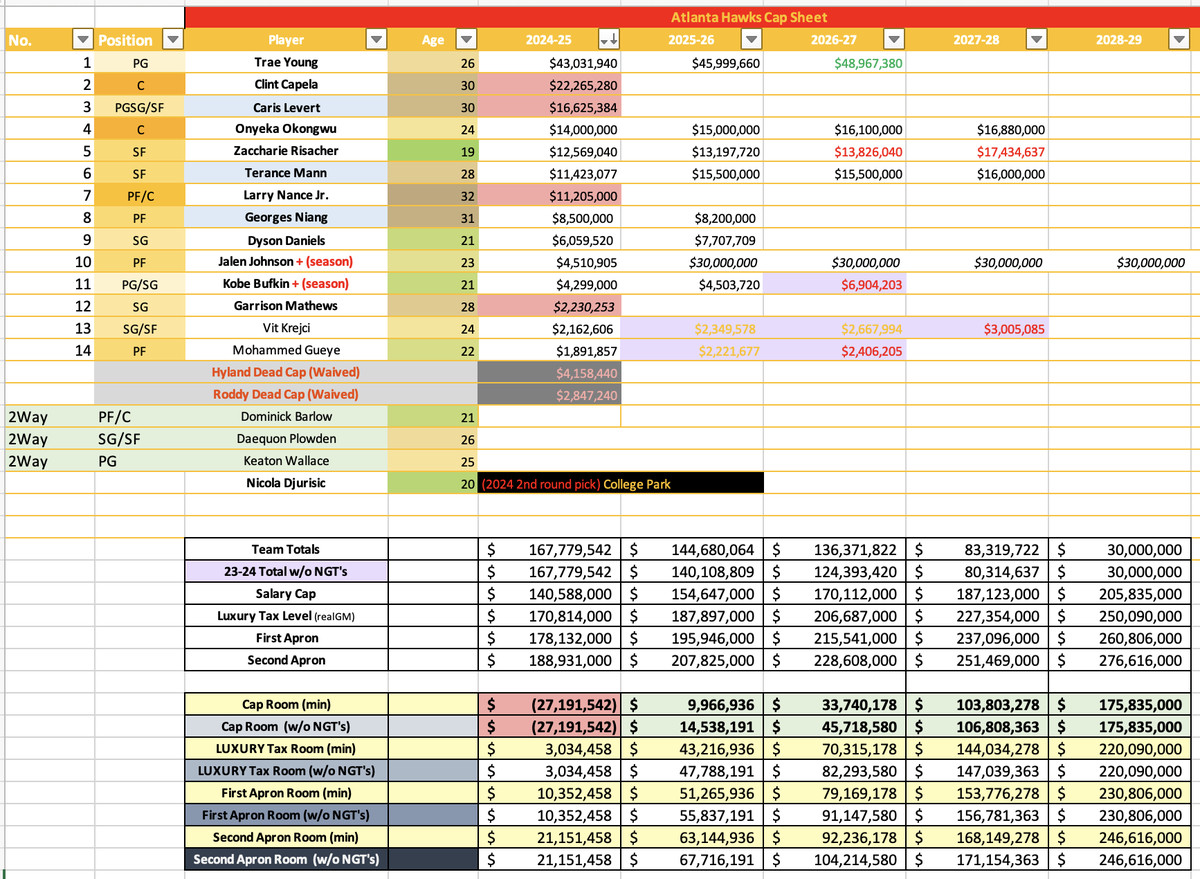Screen dimensions: 1200x879
Task: Select the Roddy Dead Cap (Waived) cell
Action: coord(286,394)
